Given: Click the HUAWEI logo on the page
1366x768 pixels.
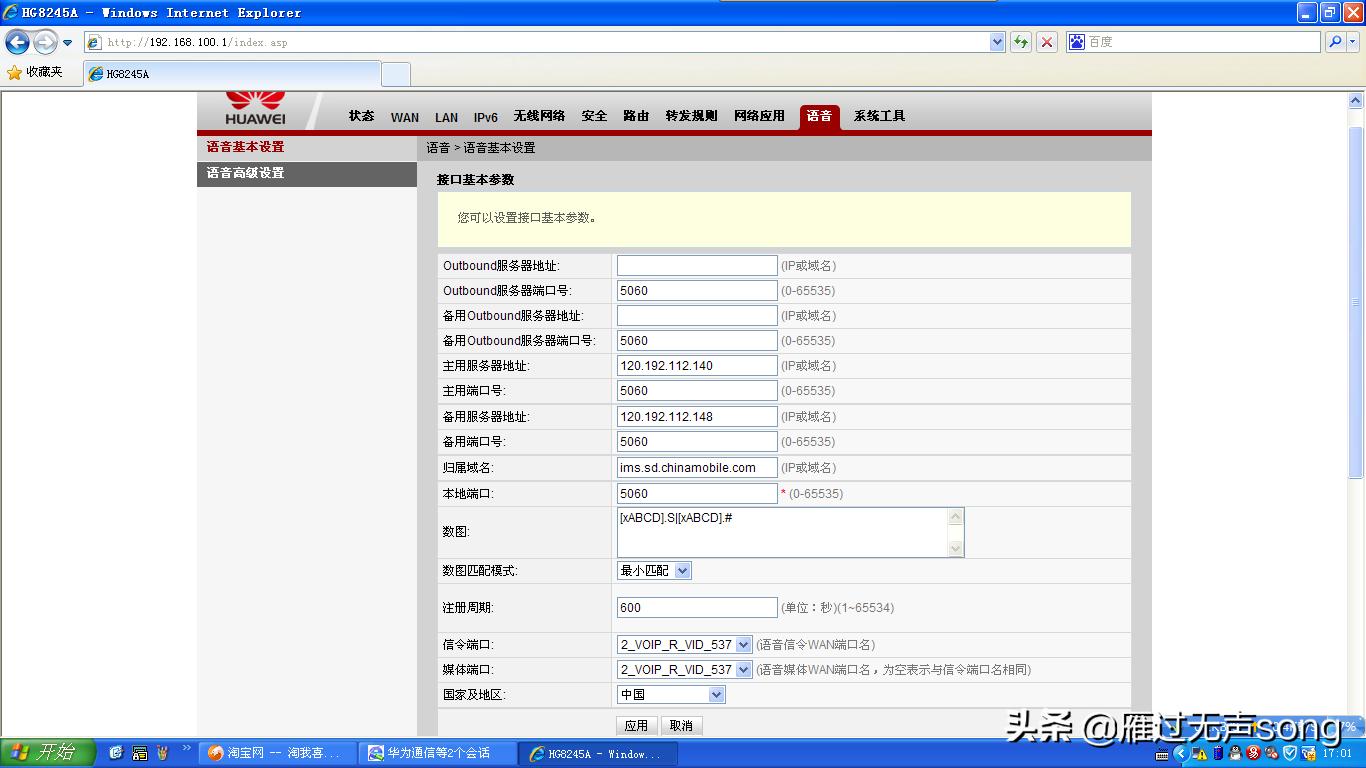Looking at the screenshot, I should click(x=256, y=108).
